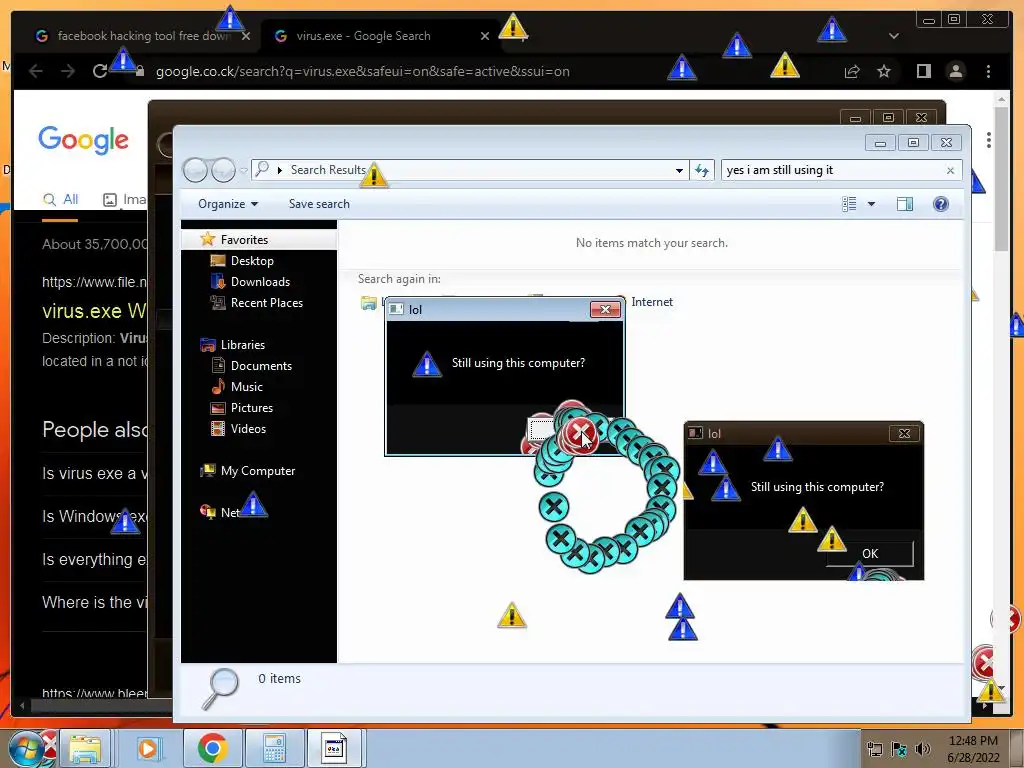
Task: Reload the Chrome page
Action: 100,71
